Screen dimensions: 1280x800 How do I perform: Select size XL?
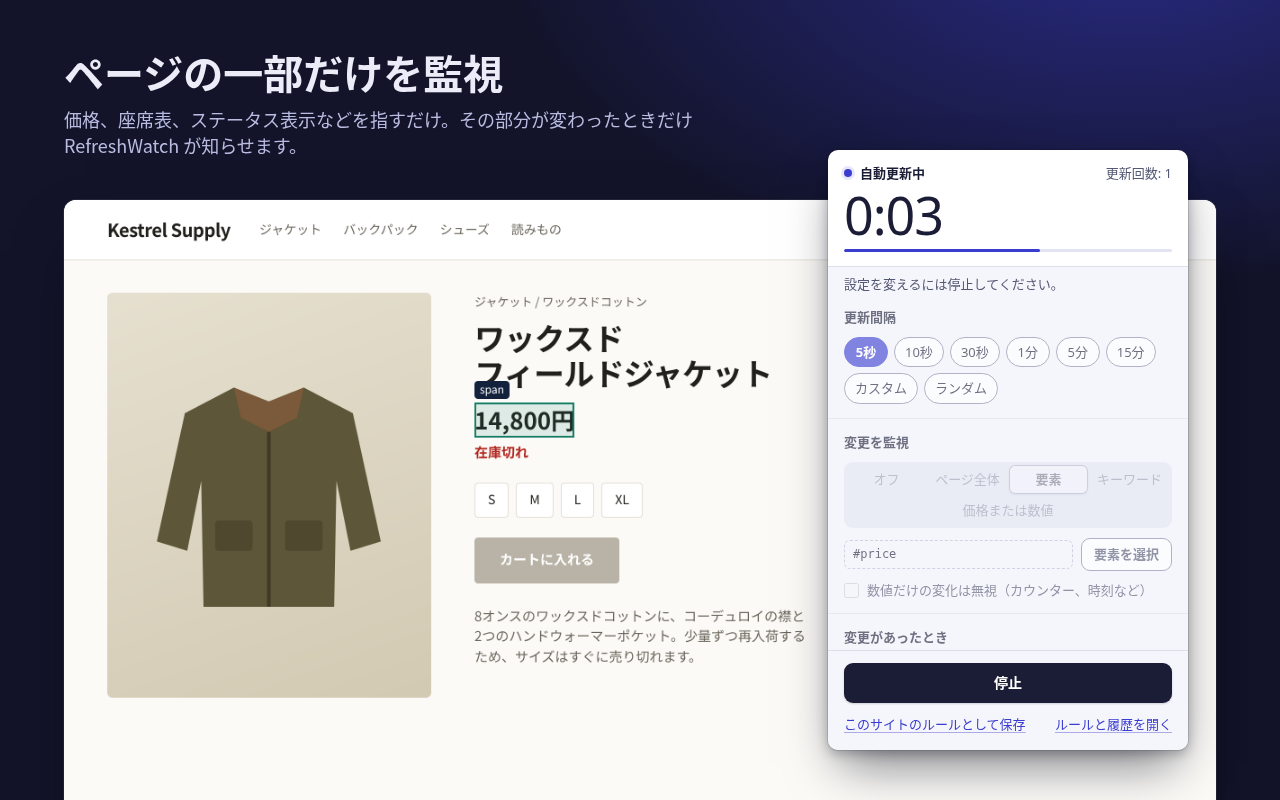point(622,500)
